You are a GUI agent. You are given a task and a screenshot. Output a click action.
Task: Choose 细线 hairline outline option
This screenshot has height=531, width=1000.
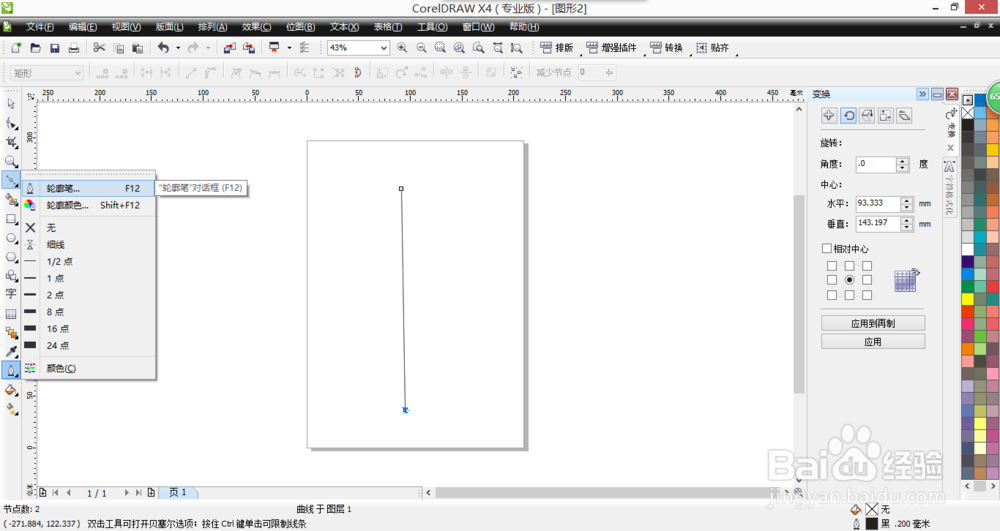point(89,245)
